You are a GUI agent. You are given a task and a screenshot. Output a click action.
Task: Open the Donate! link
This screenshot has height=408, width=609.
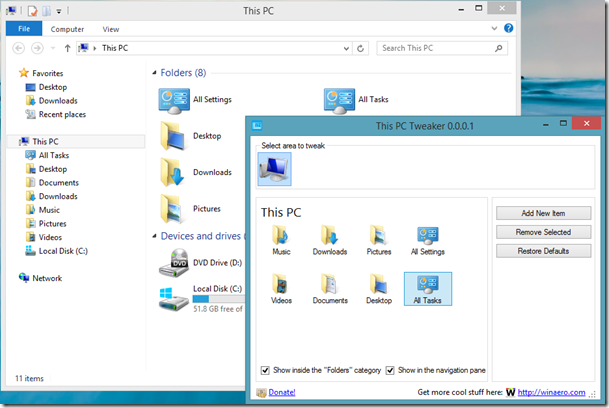pyautogui.click(x=282, y=392)
